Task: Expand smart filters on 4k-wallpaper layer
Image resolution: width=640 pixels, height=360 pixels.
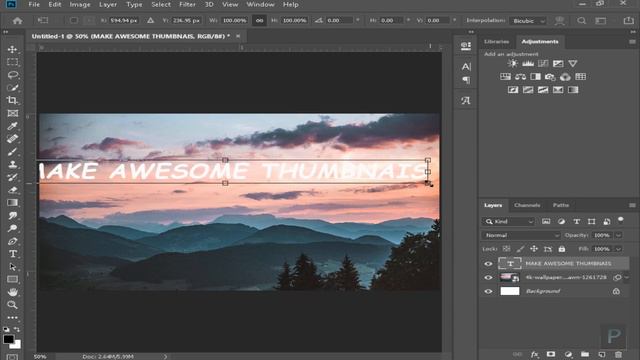Action: coord(627,278)
